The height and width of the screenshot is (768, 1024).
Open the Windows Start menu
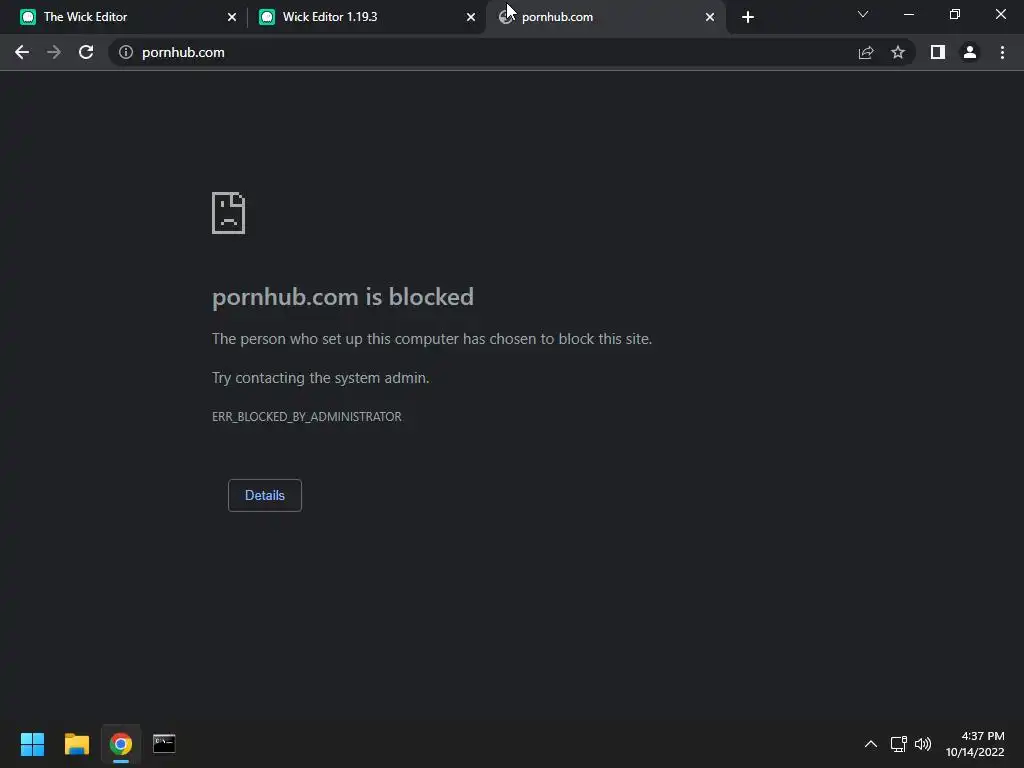pos(32,744)
